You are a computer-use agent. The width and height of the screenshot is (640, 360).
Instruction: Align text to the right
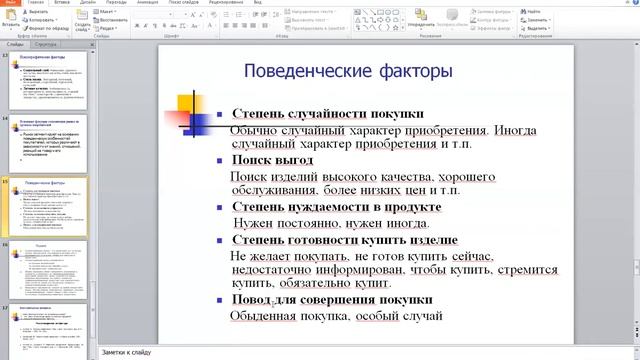tap(244, 26)
